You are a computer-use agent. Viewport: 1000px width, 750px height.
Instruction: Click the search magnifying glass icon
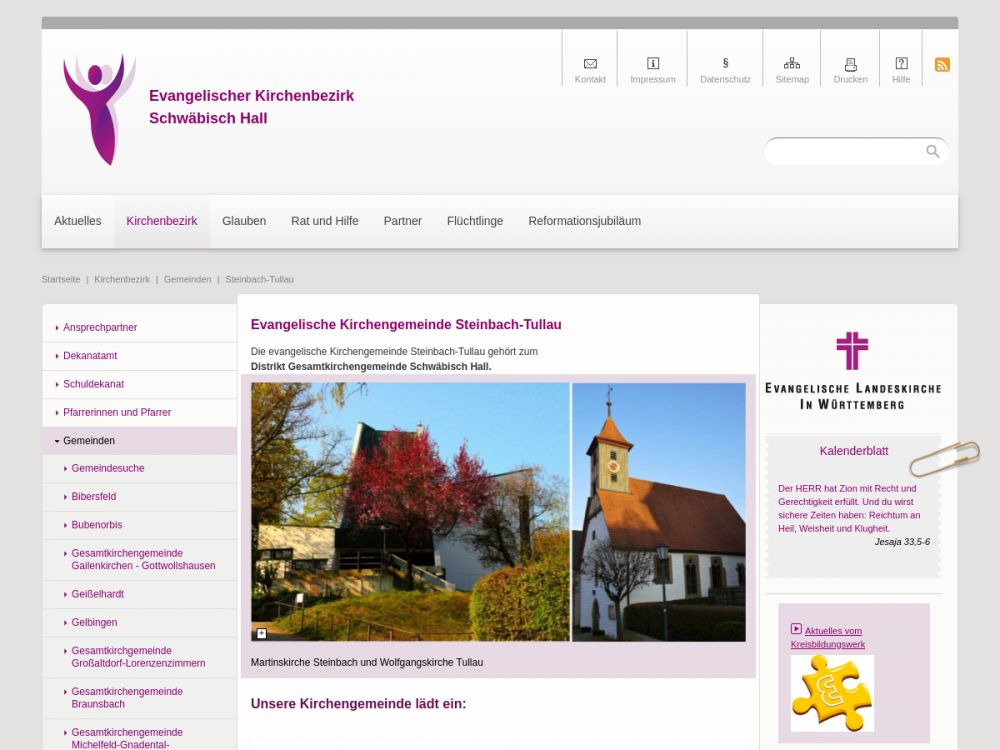click(x=932, y=152)
